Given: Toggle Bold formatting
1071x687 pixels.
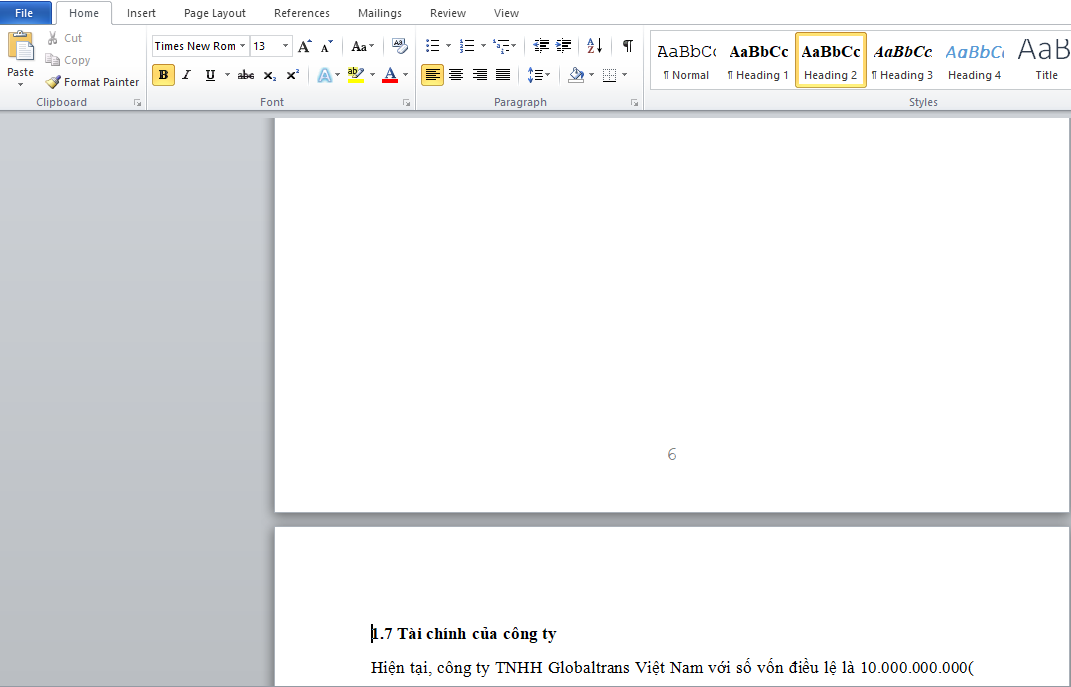Looking at the screenshot, I should point(163,75).
